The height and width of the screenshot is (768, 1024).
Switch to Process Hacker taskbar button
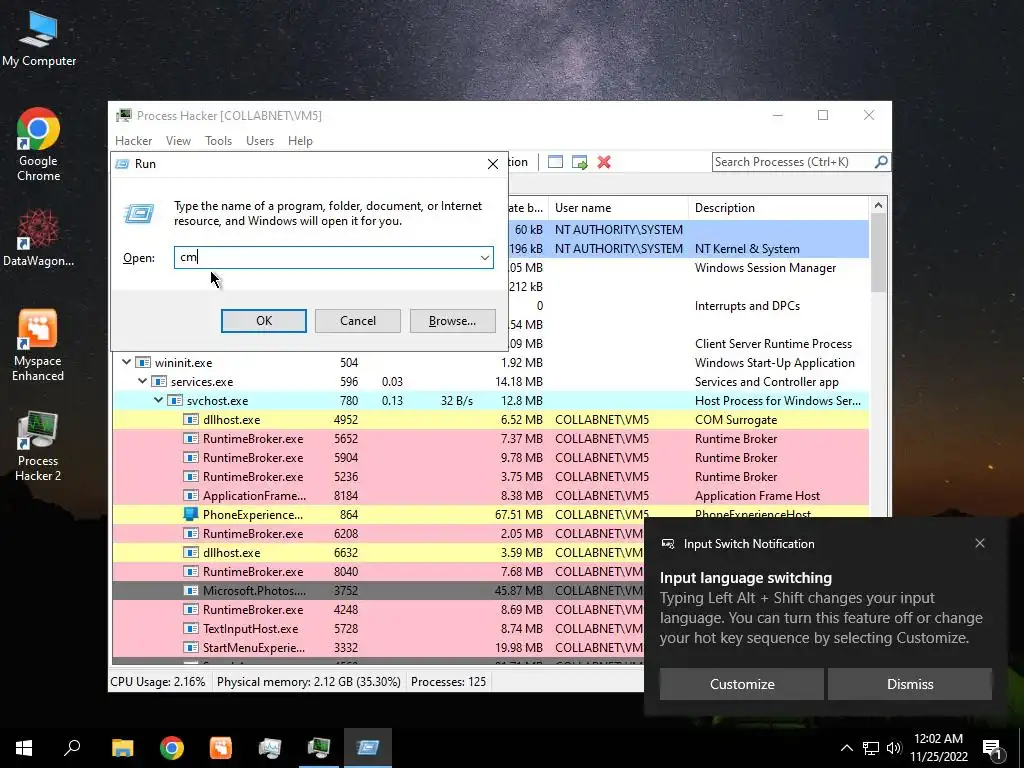pyautogui.click(x=319, y=748)
